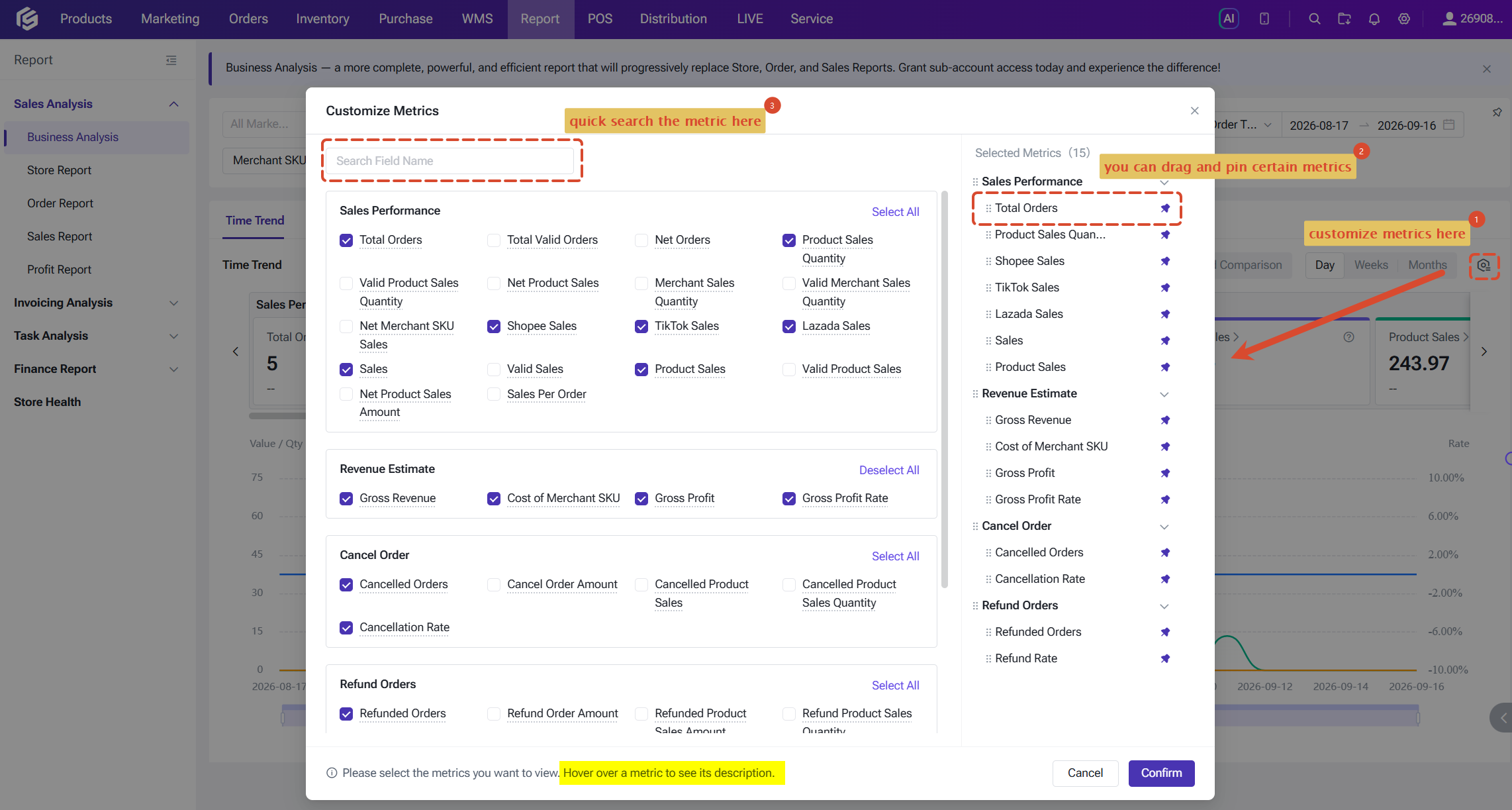Click Deselect All for Revenue Estimate

pos(889,470)
